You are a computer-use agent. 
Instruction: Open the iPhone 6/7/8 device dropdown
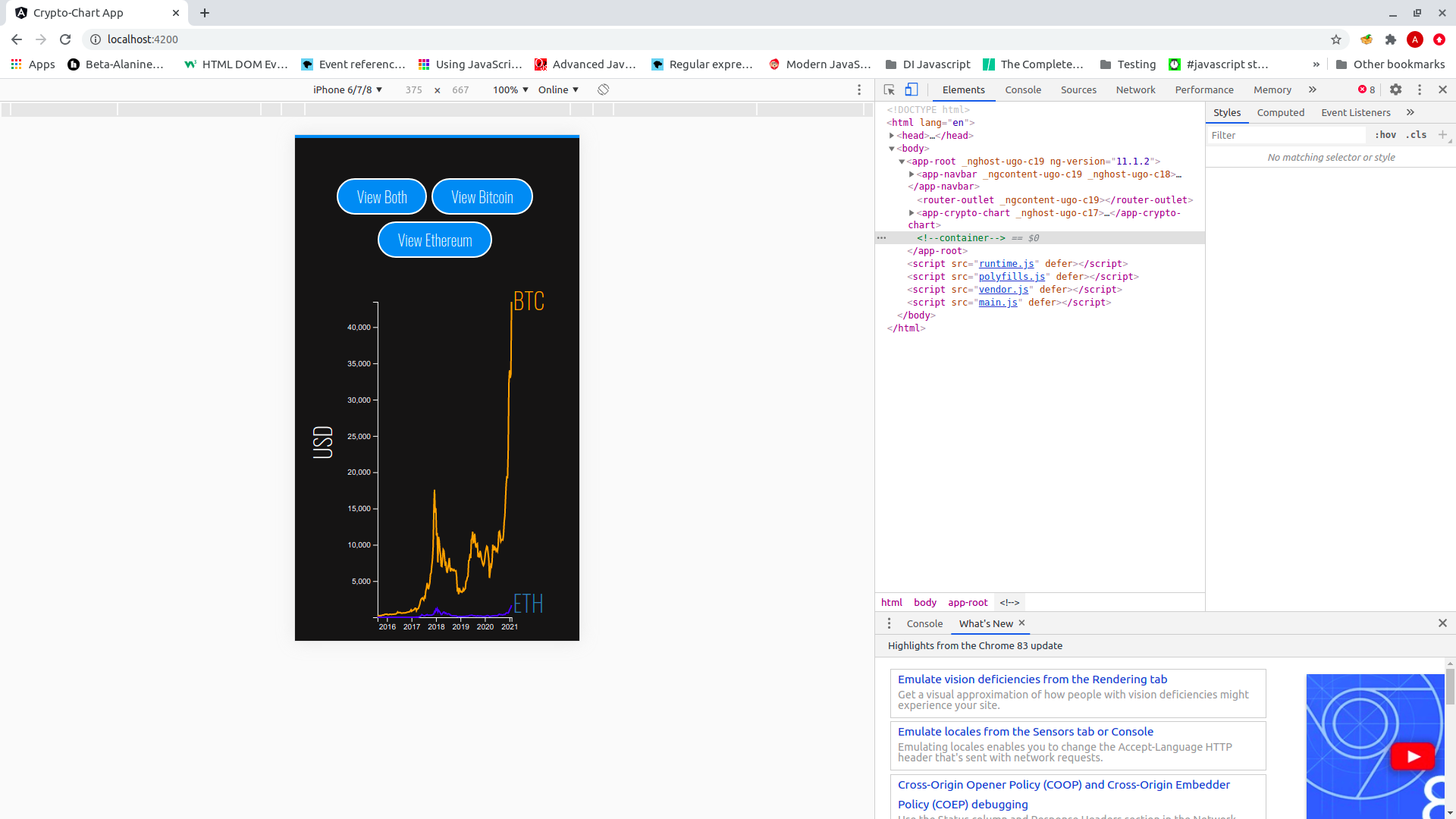tap(347, 89)
